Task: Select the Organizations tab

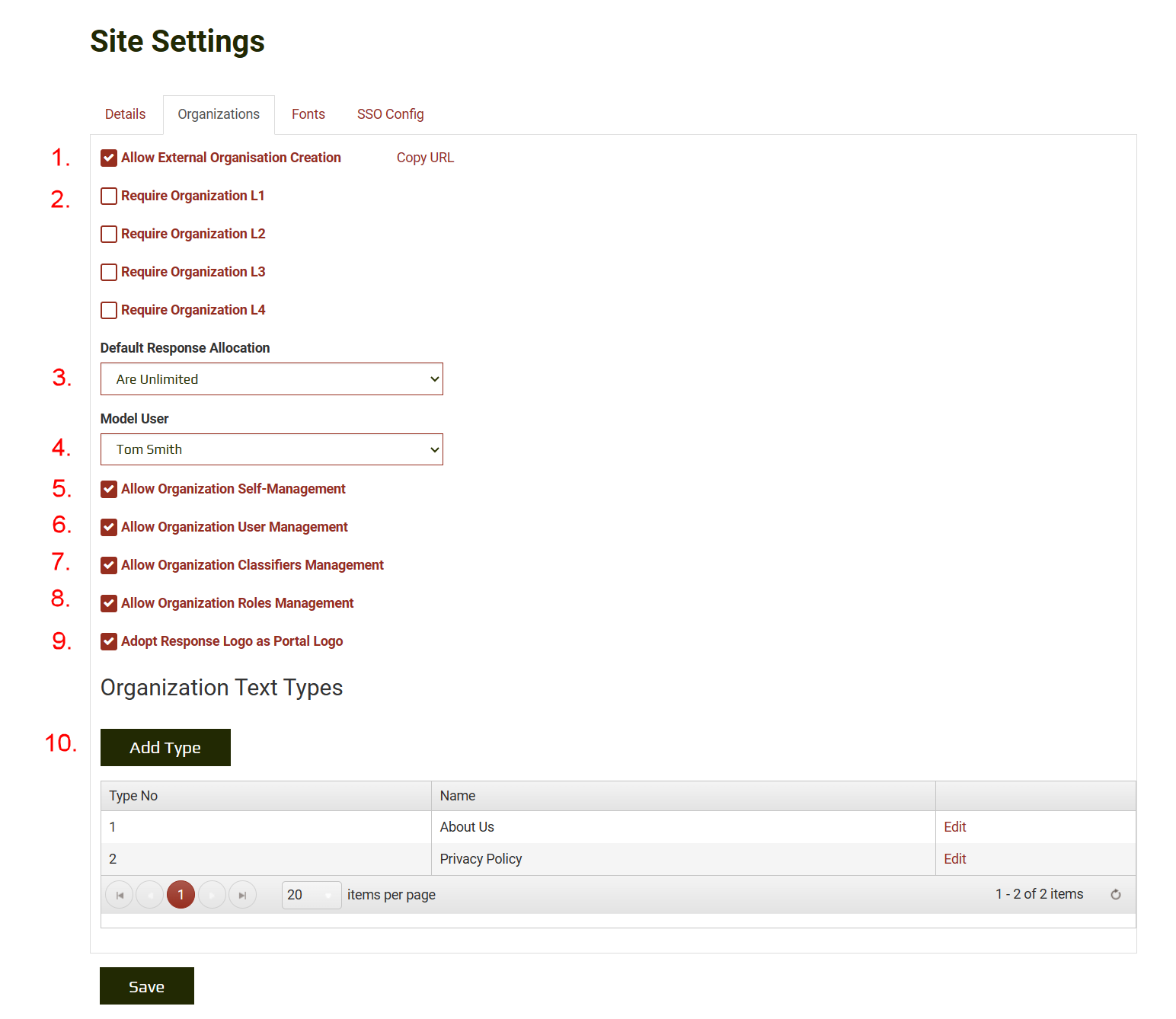Action: [219, 114]
